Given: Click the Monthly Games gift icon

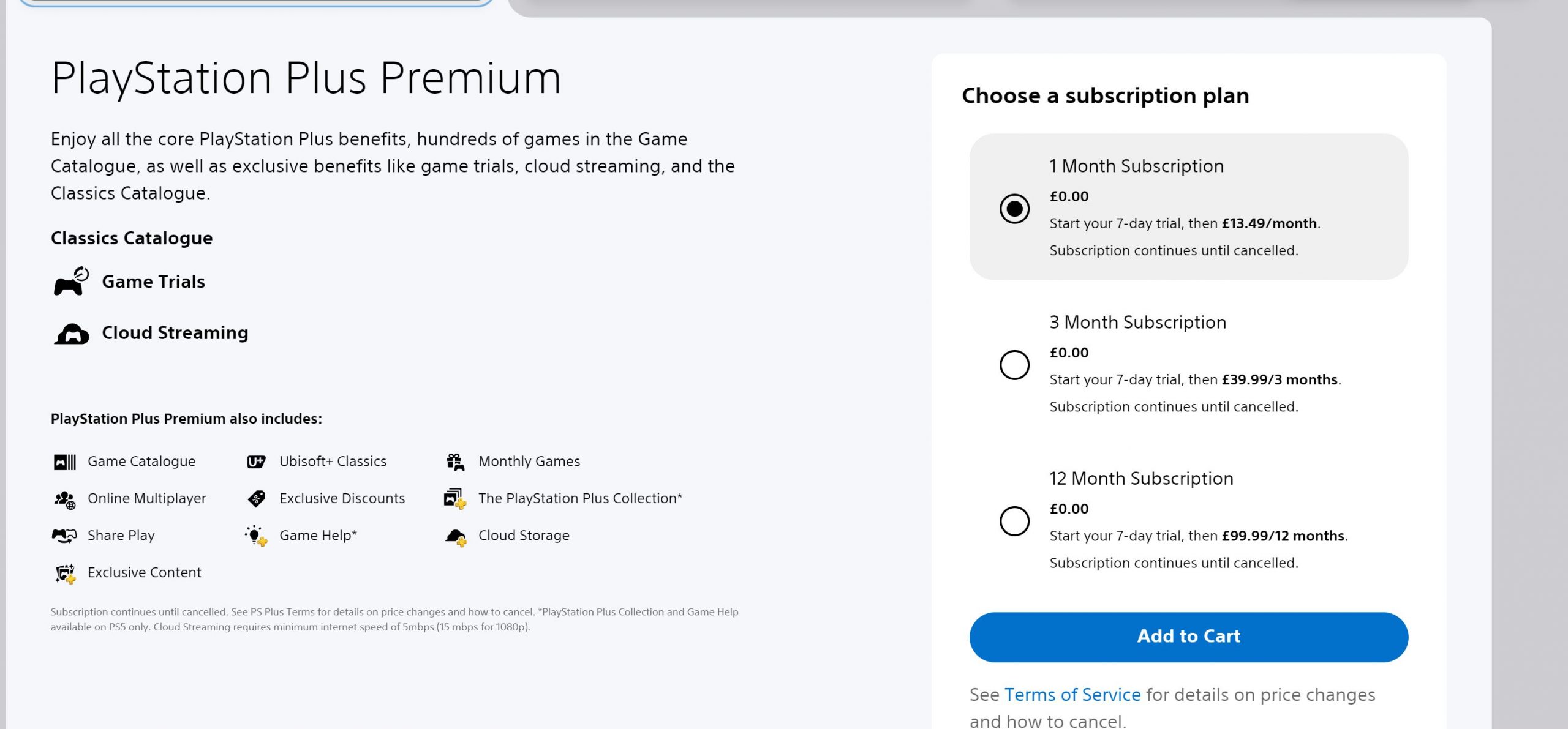Looking at the screenshot, I should (x=454, y=461).
